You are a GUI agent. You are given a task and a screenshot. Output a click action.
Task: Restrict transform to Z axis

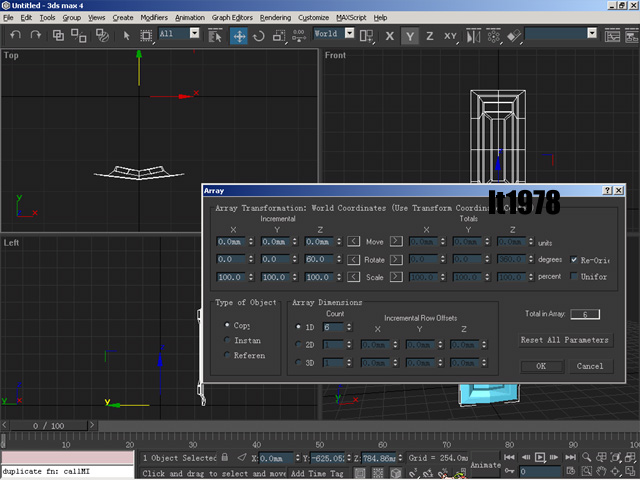[x=429, y=36]
